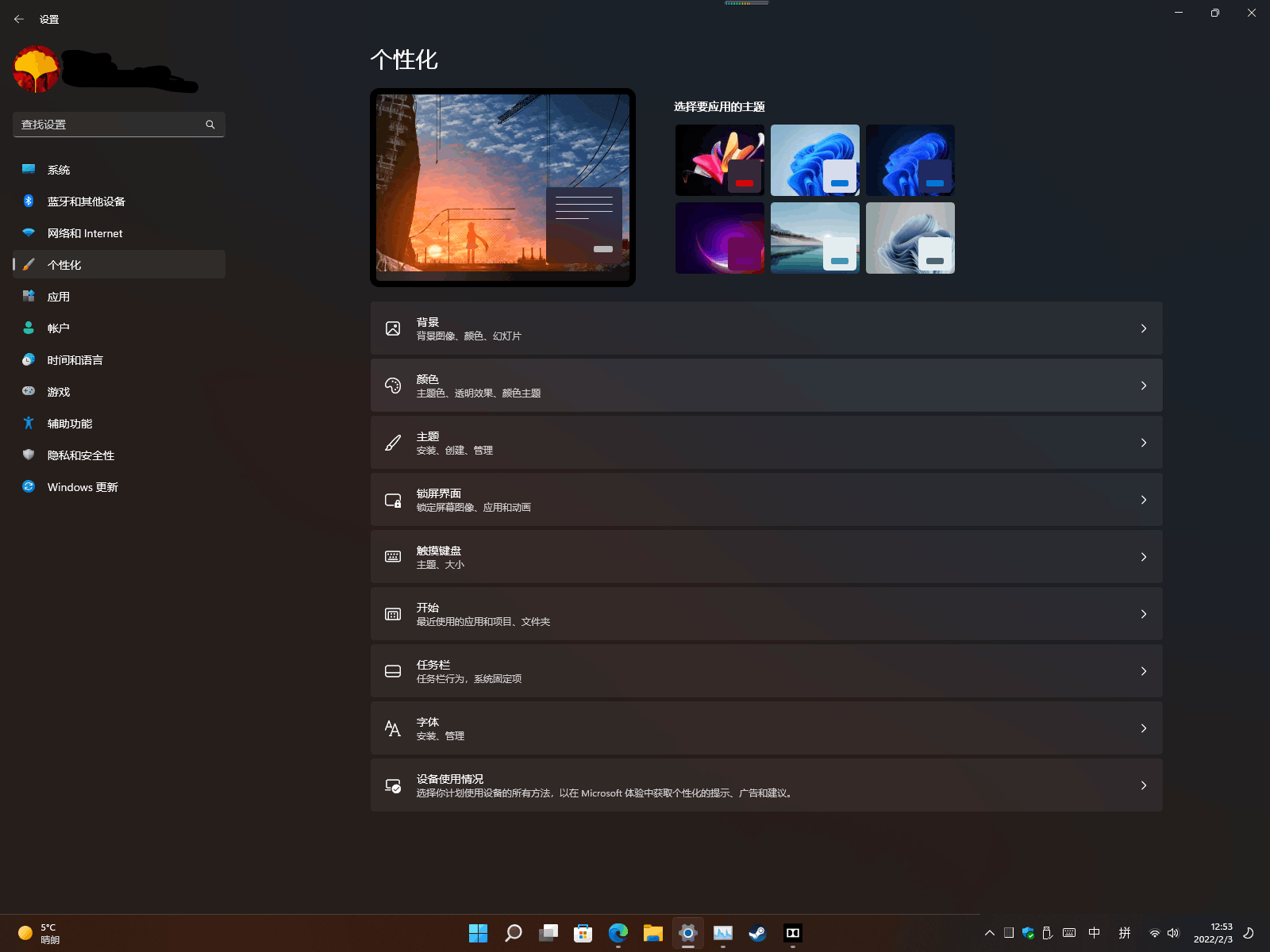Click the Bluetooth icon in the settings sidebar
Screen dimensions: 1270x952
[29, 201]
